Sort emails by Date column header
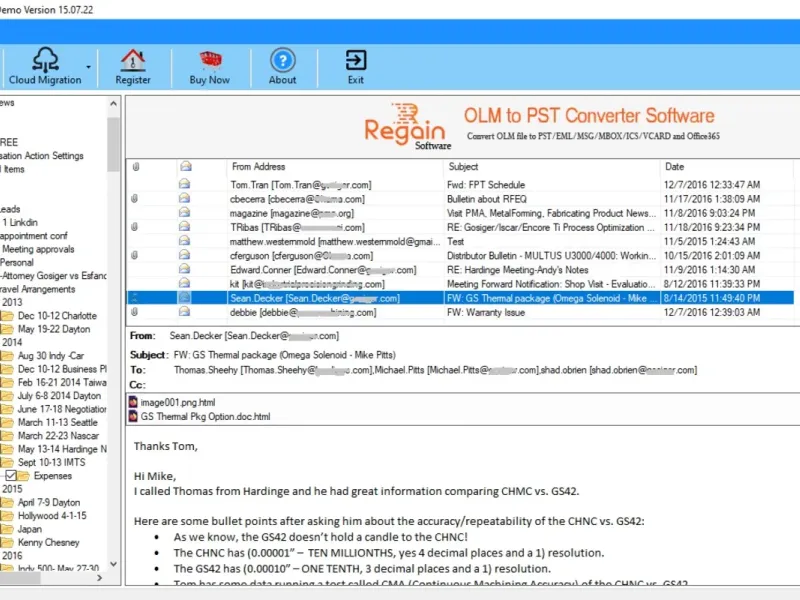The width and height of the screenshot is (800, 600). pos(674,166)
